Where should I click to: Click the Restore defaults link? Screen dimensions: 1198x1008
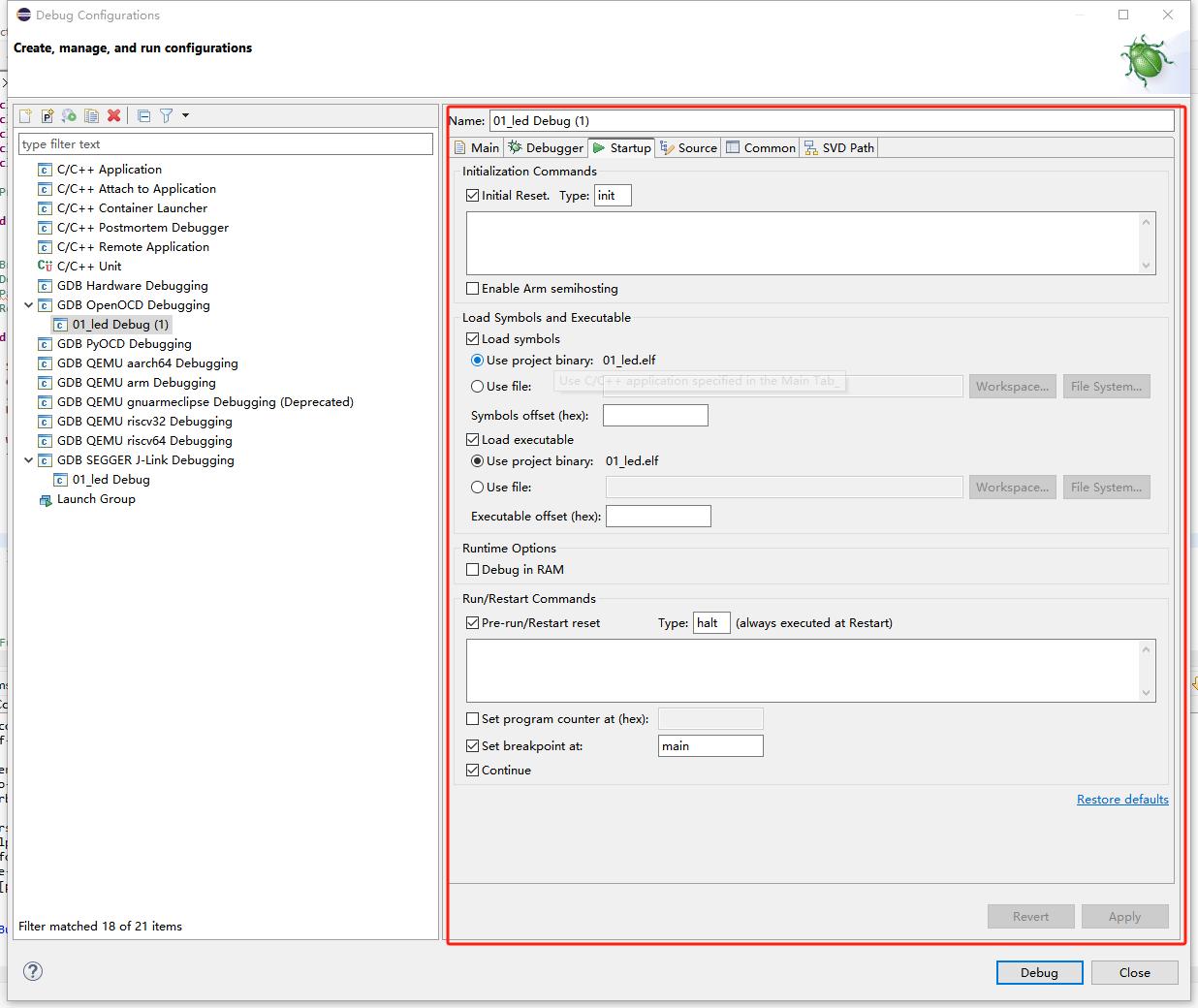(x=1122, y=799)
